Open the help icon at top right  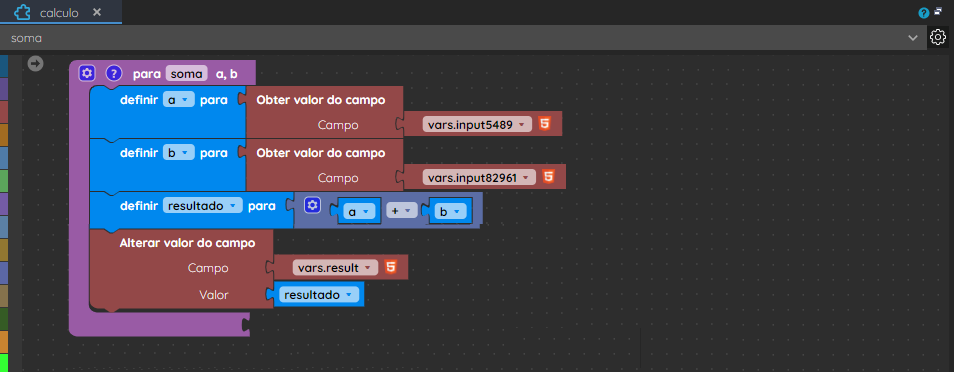click(x=924, y=13)
